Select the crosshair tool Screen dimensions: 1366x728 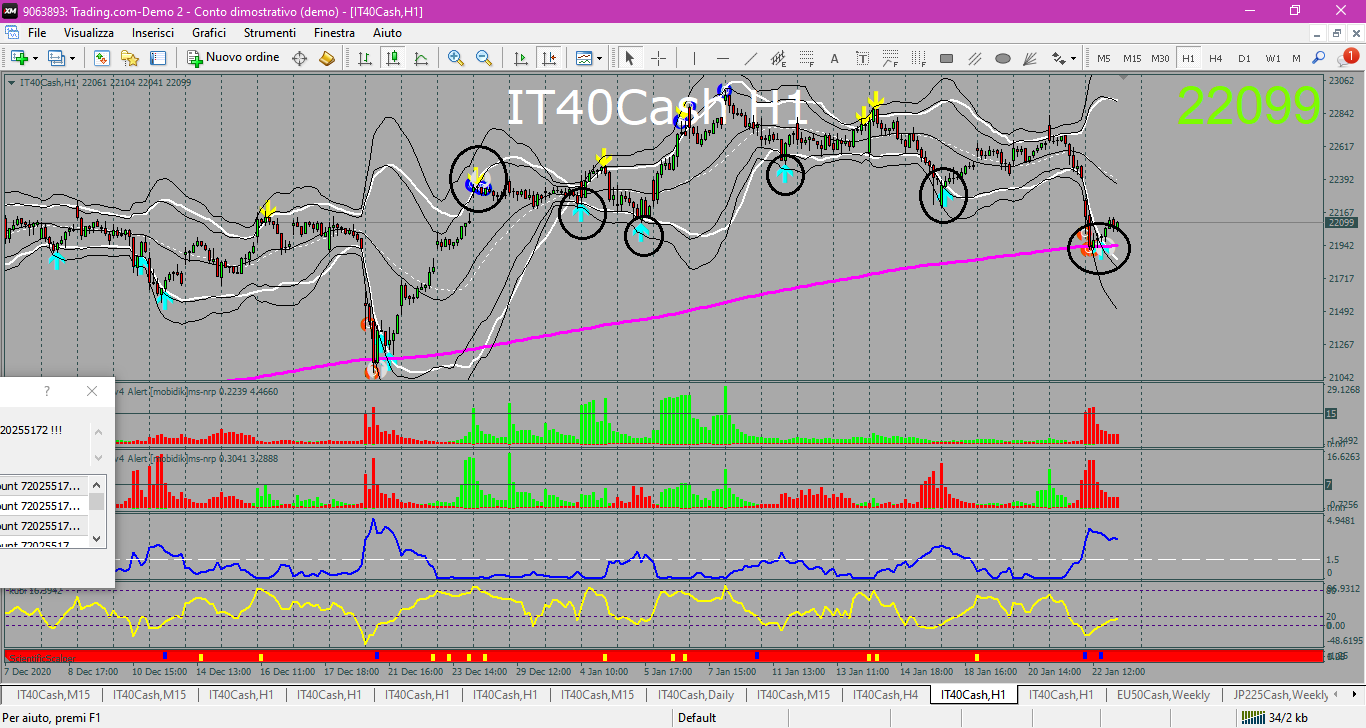658,58
